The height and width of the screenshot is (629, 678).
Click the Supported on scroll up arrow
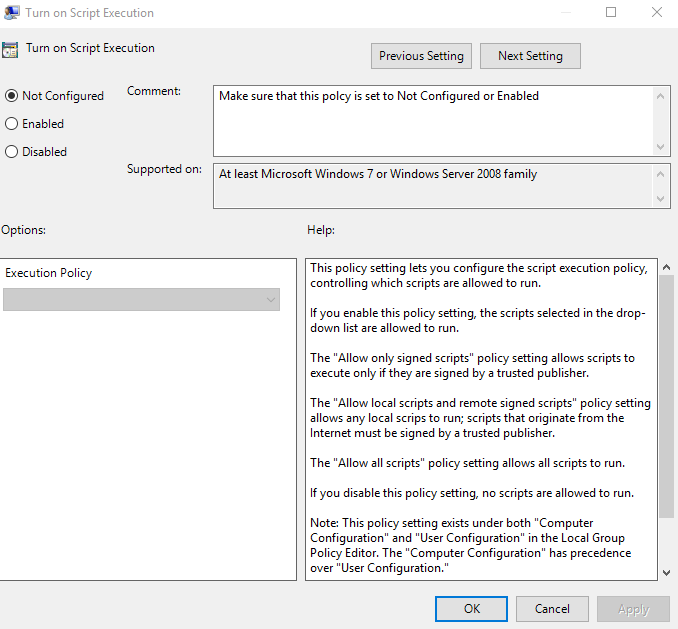(661, 174)
